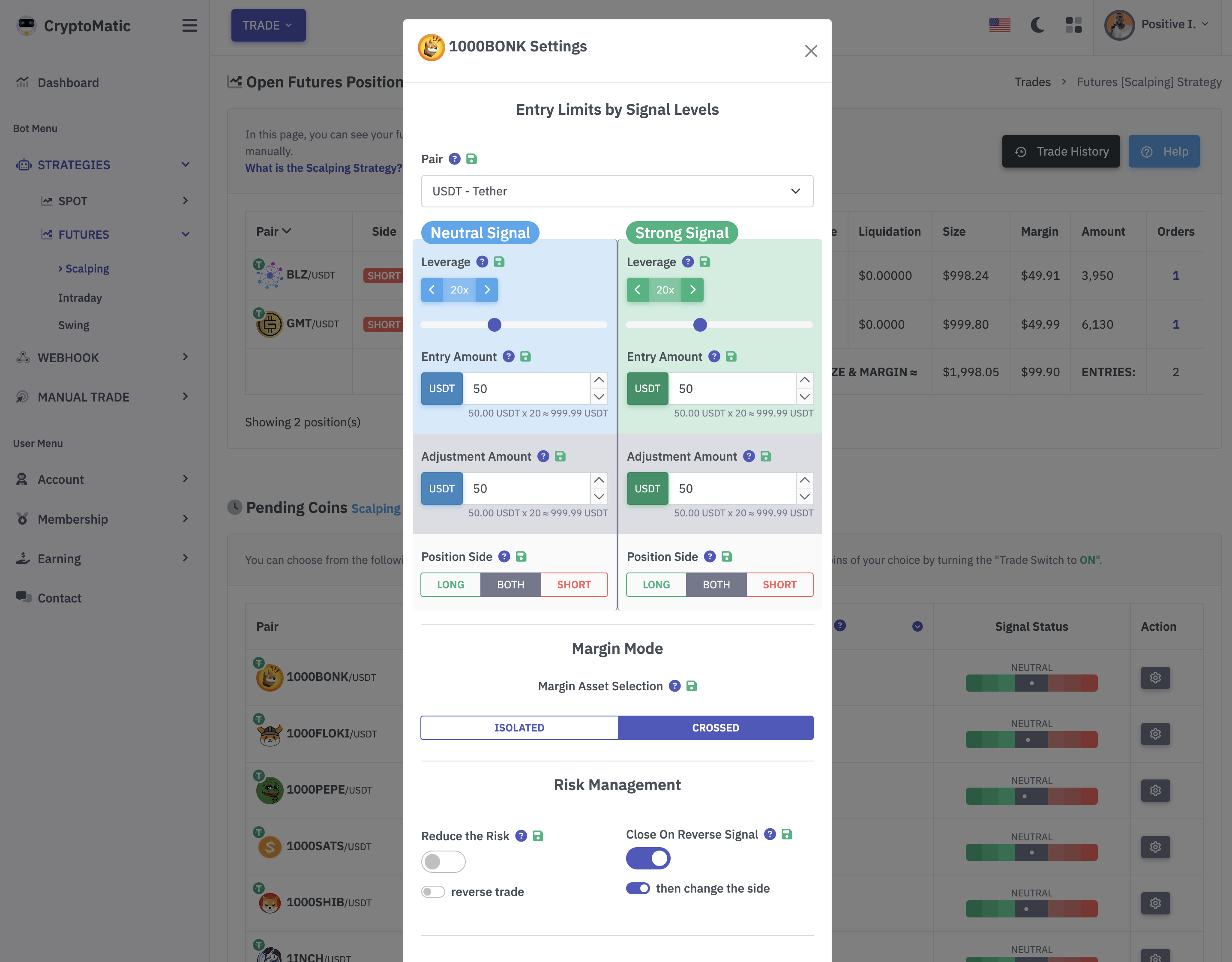Open the USDT - Tether pair dropdown
The width and height of the screenshot is (1232, 962).
[617, 191]
